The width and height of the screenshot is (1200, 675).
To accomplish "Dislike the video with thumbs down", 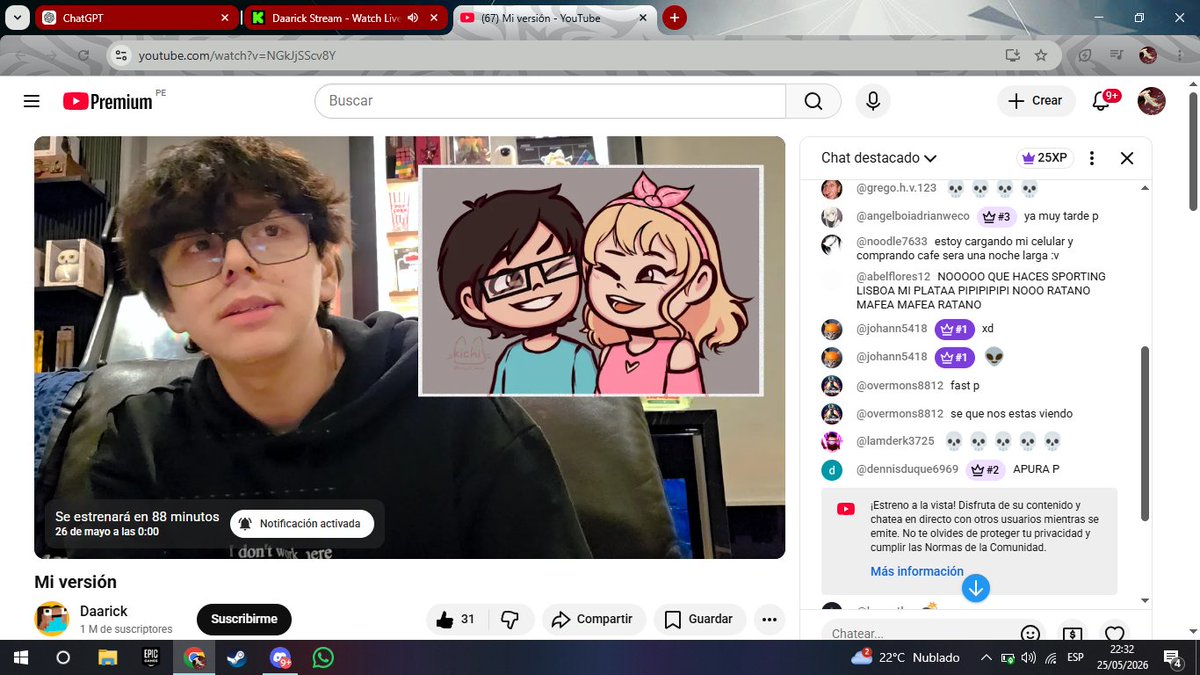I will [510, 619].
